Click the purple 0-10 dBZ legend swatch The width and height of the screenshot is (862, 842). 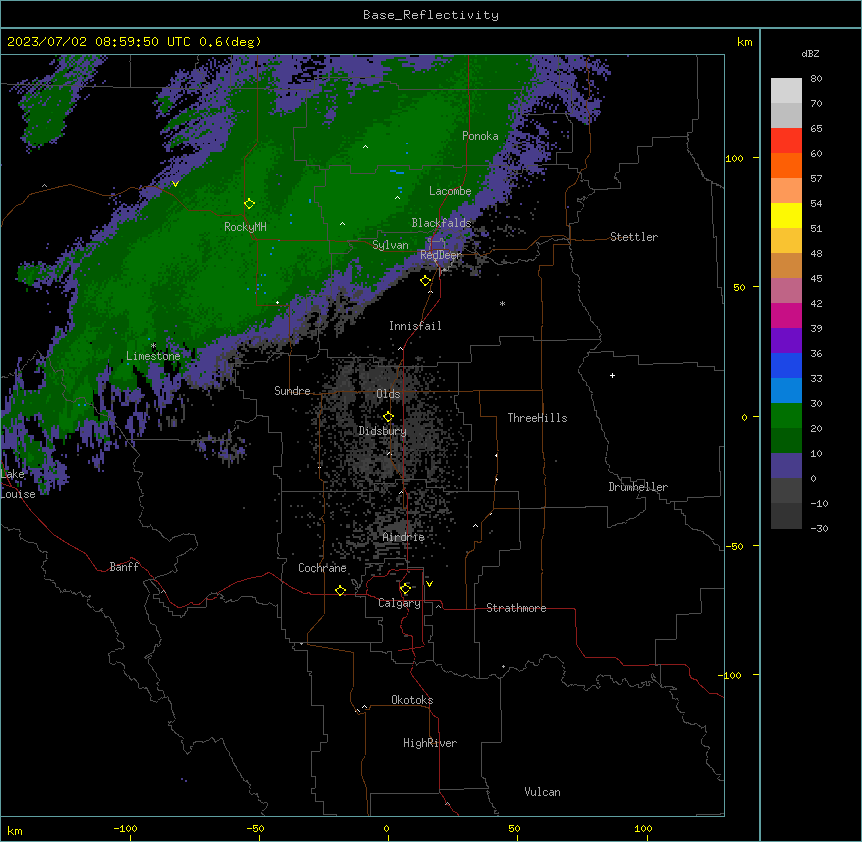[786, 466]
